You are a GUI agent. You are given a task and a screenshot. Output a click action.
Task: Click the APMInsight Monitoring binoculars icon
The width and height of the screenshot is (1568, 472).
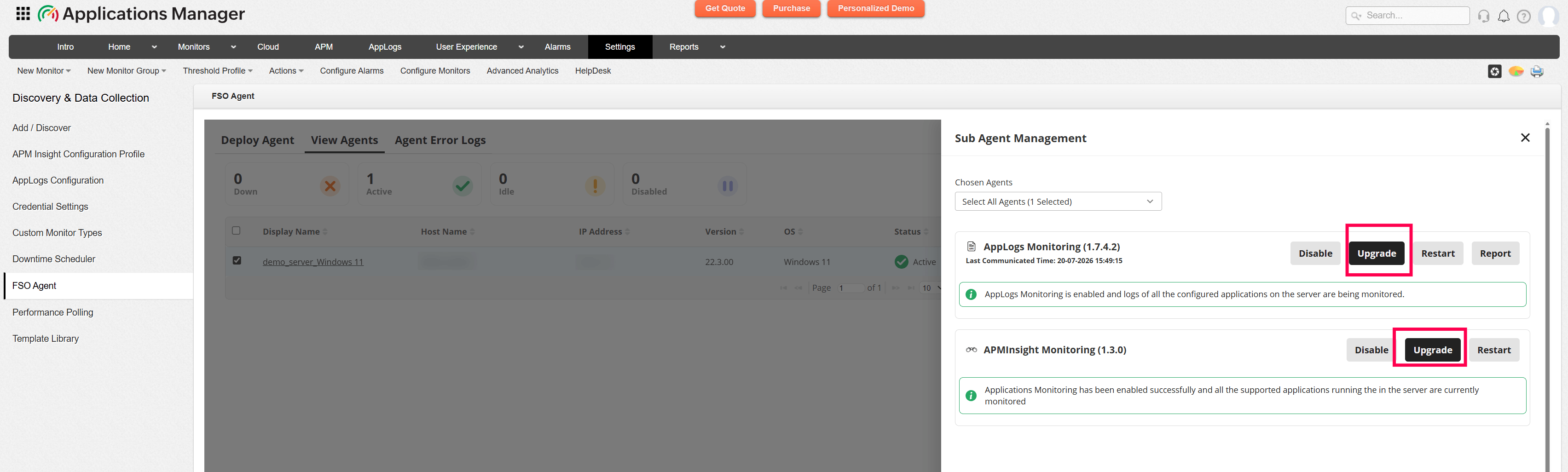972,350
